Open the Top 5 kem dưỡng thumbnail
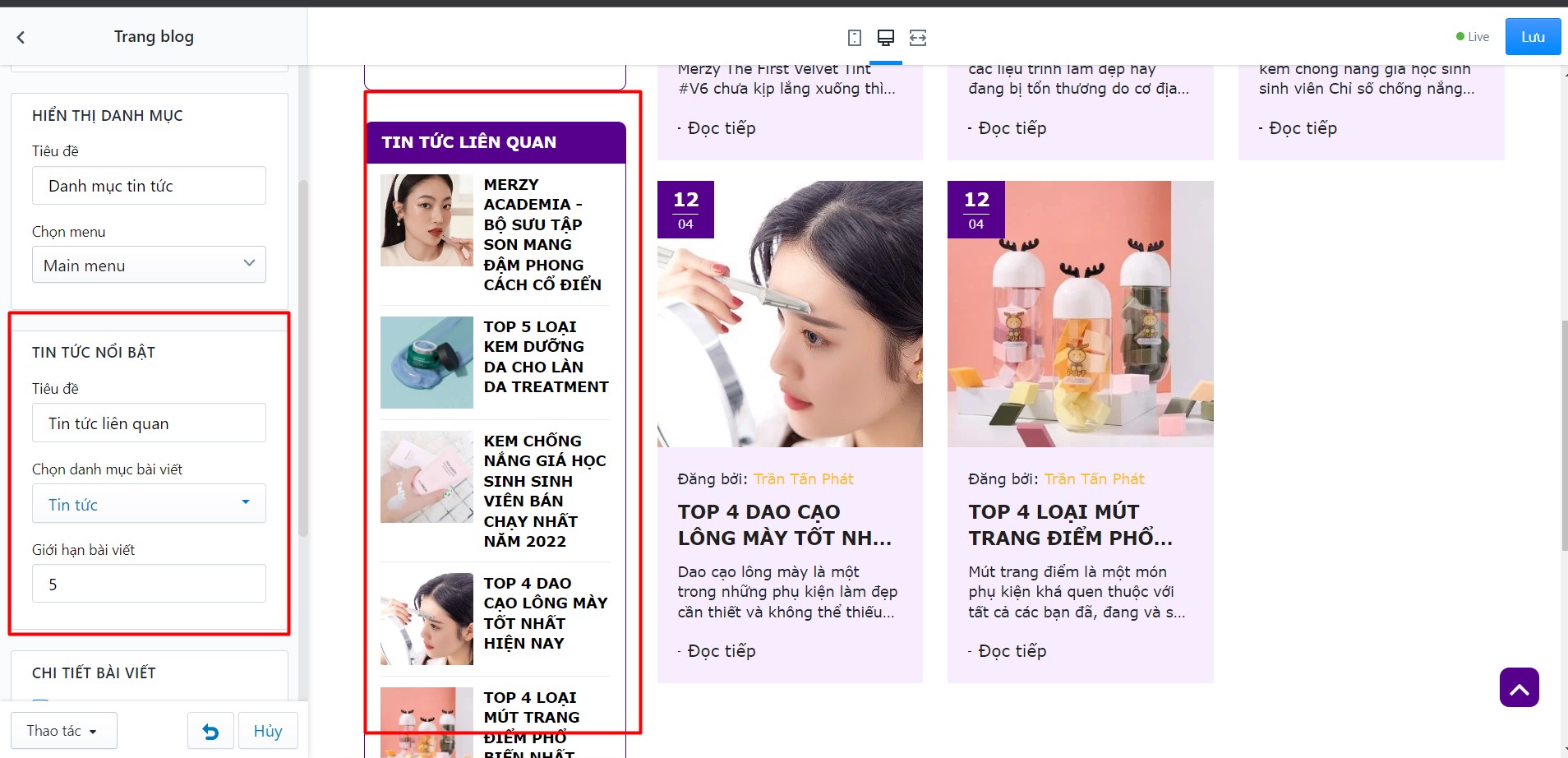The width and height of the screenshot is (1568, 758). pyautogui.click(x=427, y=363)
